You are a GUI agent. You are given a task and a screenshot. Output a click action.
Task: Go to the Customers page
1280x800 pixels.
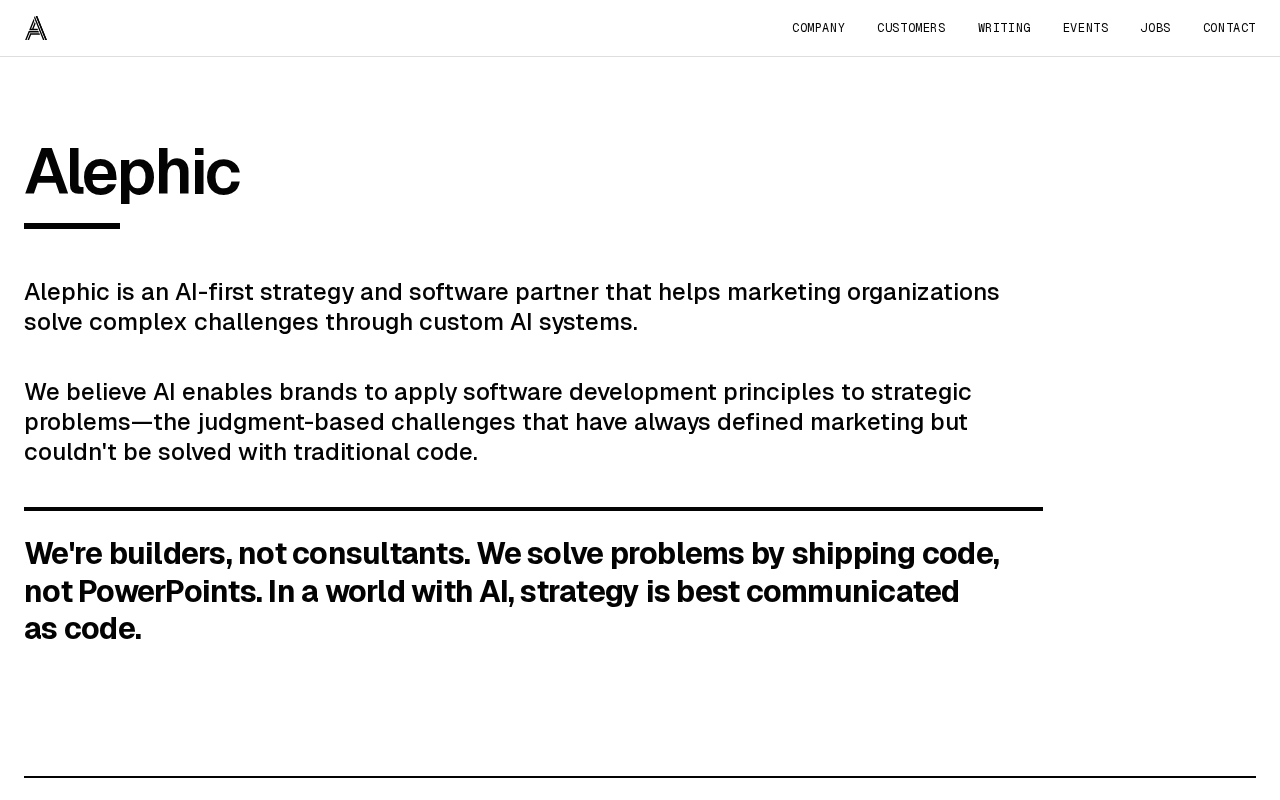[x=911, y=28]
